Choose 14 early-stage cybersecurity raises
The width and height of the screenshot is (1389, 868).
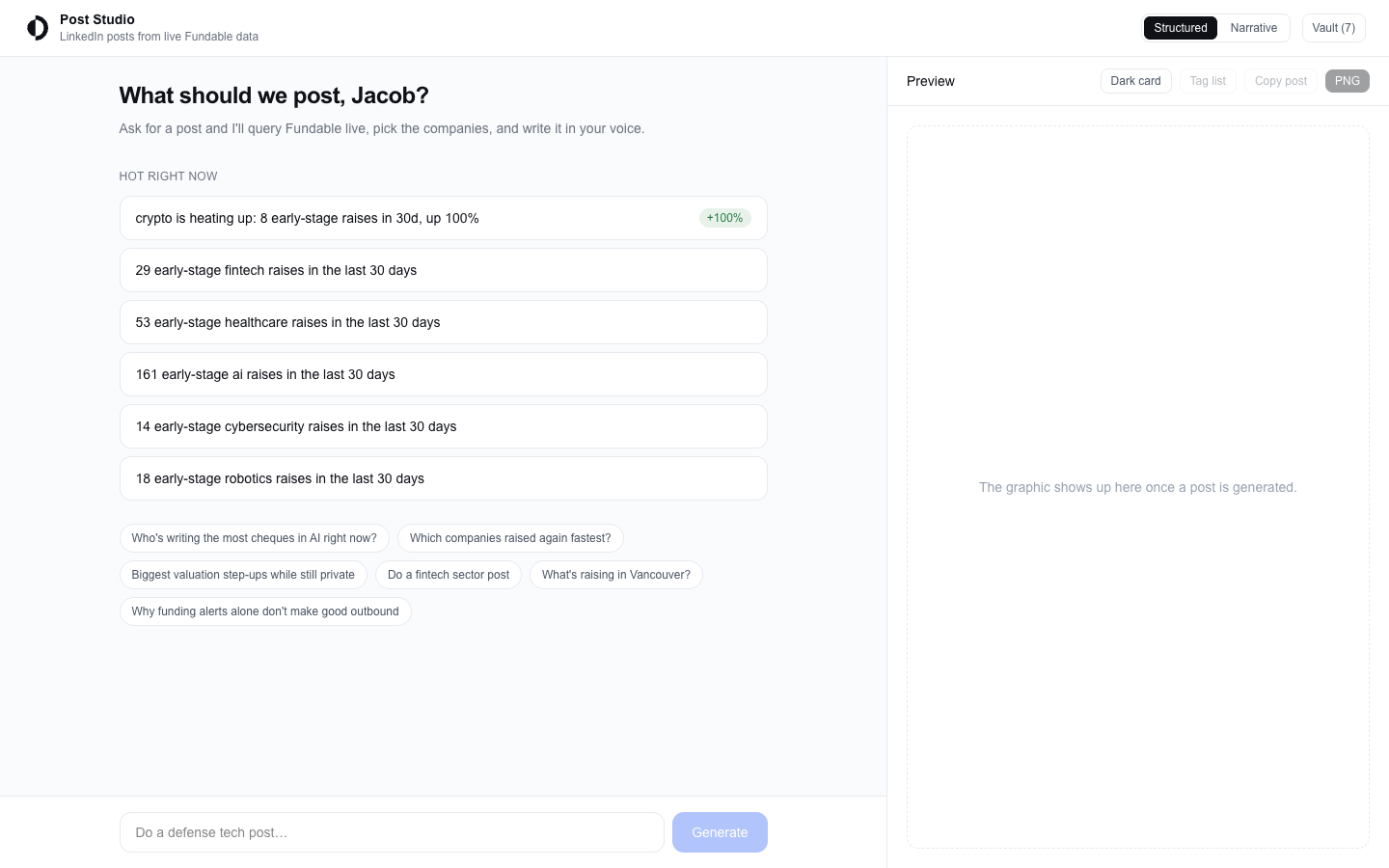pos(444,426)
